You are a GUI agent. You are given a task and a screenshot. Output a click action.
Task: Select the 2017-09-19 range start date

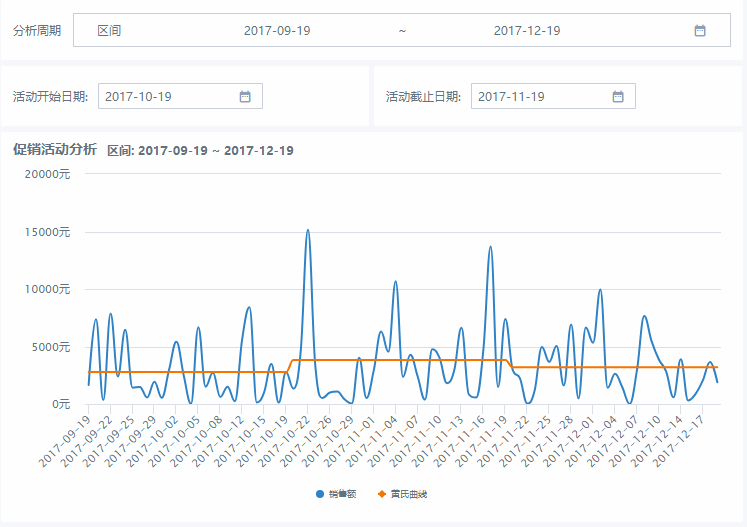[277, 30]
